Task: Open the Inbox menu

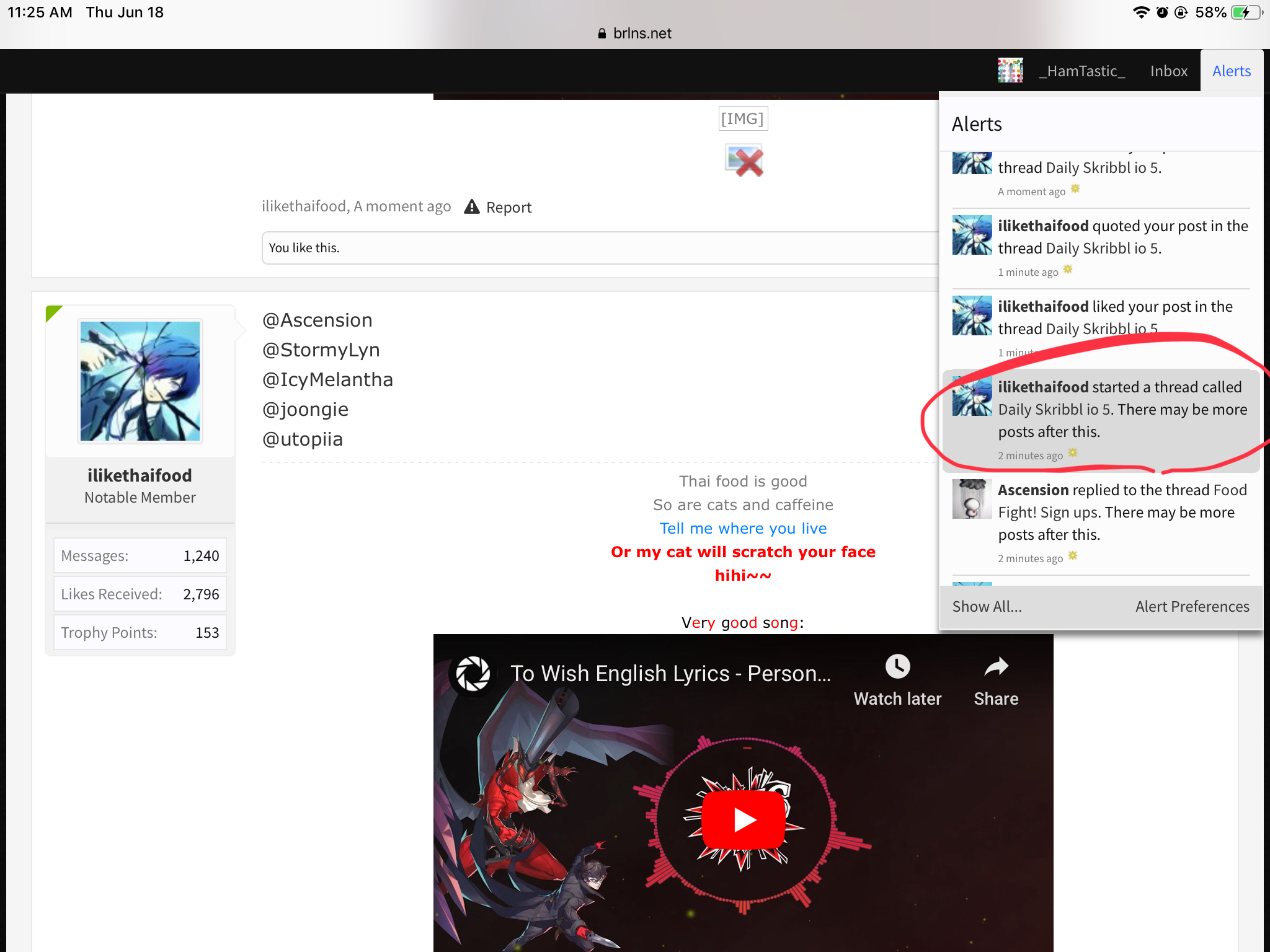Action: click(1168, 71)
